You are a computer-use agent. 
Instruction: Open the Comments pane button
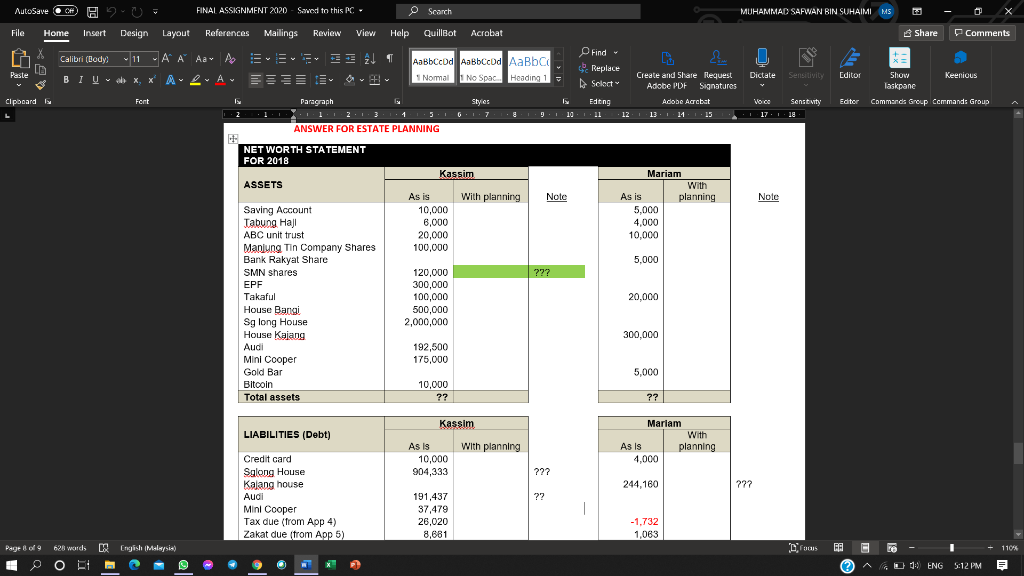pyautogui.click(x=981, y=33)
